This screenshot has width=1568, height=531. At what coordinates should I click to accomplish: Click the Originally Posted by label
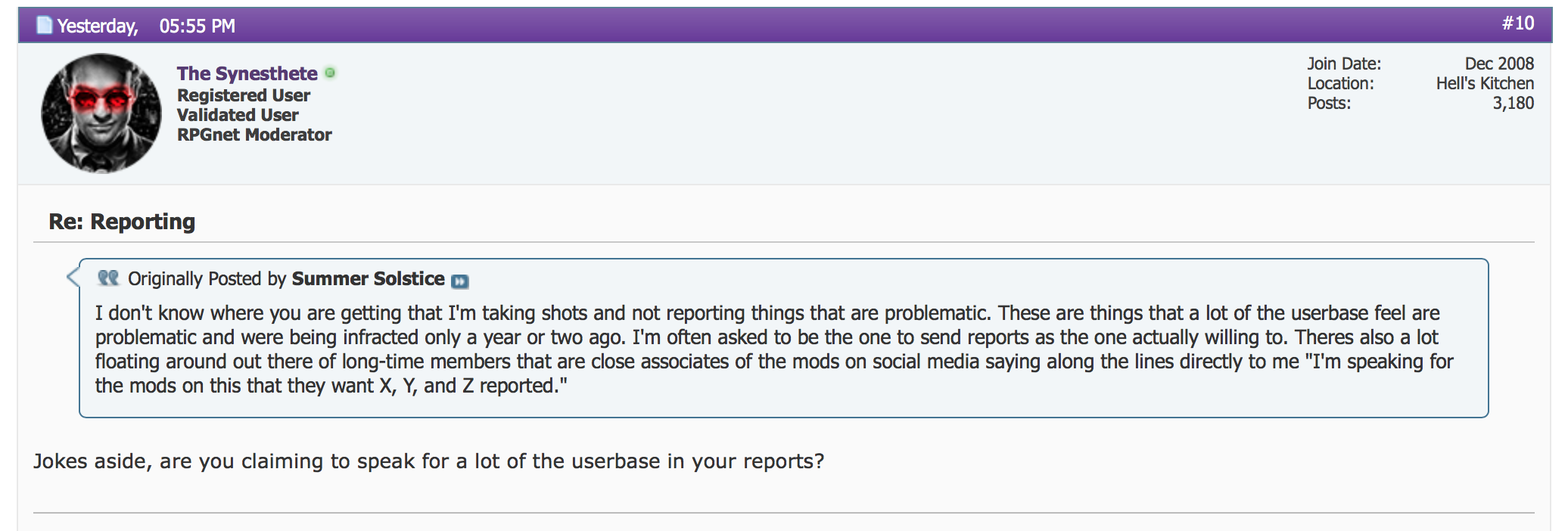(x=207, y=278)
